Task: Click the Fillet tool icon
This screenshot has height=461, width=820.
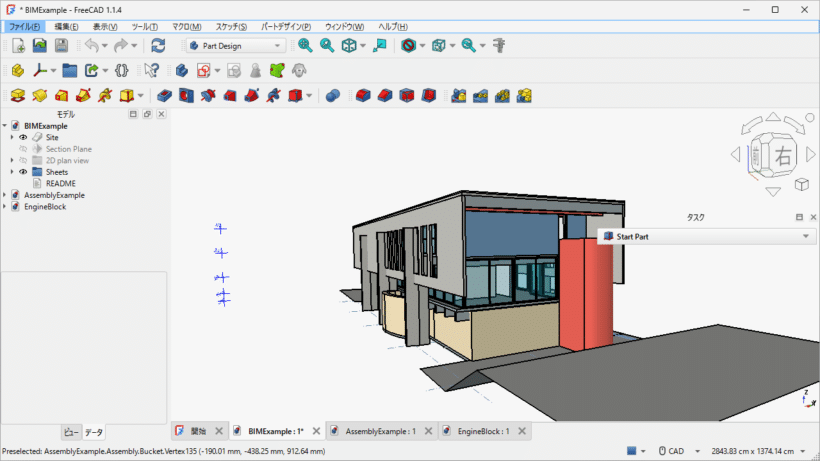Action: (x=363, y=96)
